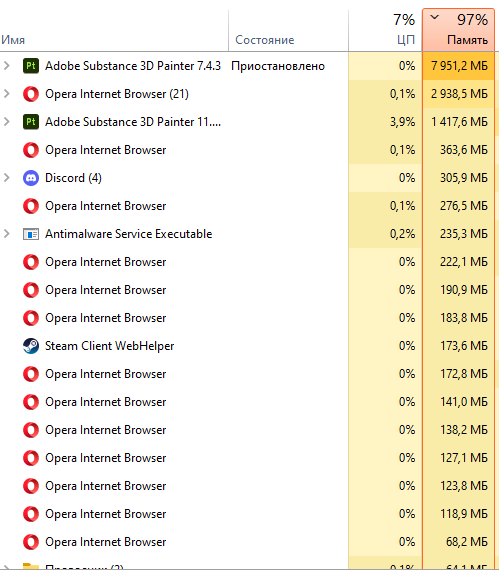Sort by the Состояние column header
This screenshot has width=499, height=572.
(x=288, y=30)
